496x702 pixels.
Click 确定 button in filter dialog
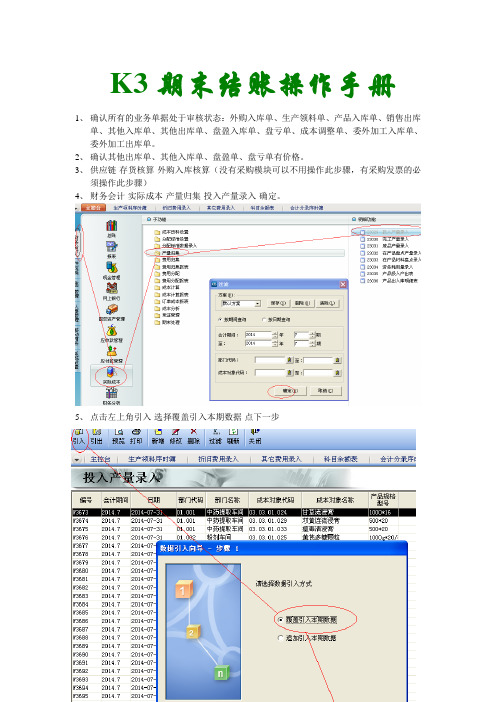point(290,391)
